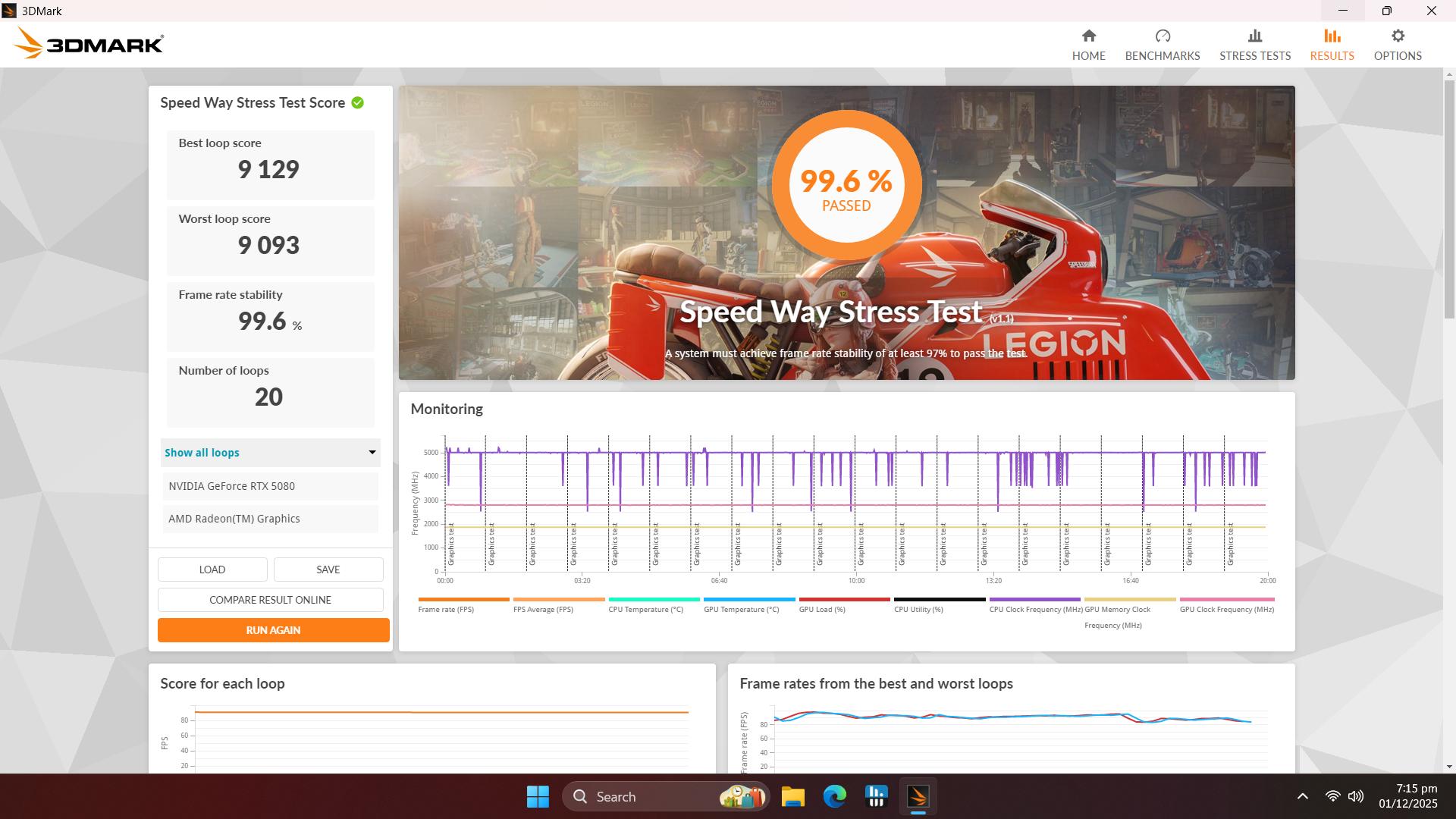
Task: Click the 99.6 % PASSED circle
Action: (846, 187)
